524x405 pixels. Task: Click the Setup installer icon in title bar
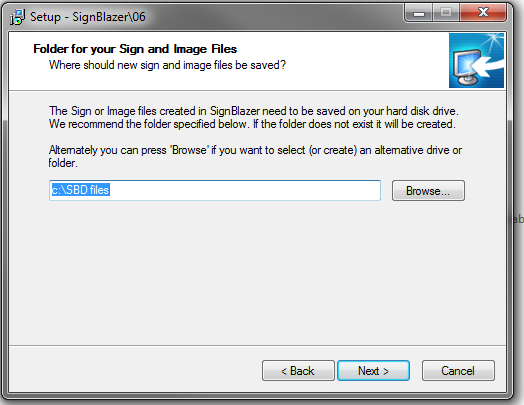[17, 17]
